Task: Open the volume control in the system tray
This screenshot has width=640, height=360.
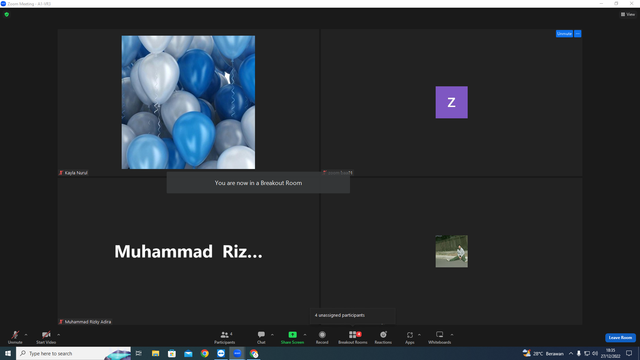Action: [x=595, y=353]
